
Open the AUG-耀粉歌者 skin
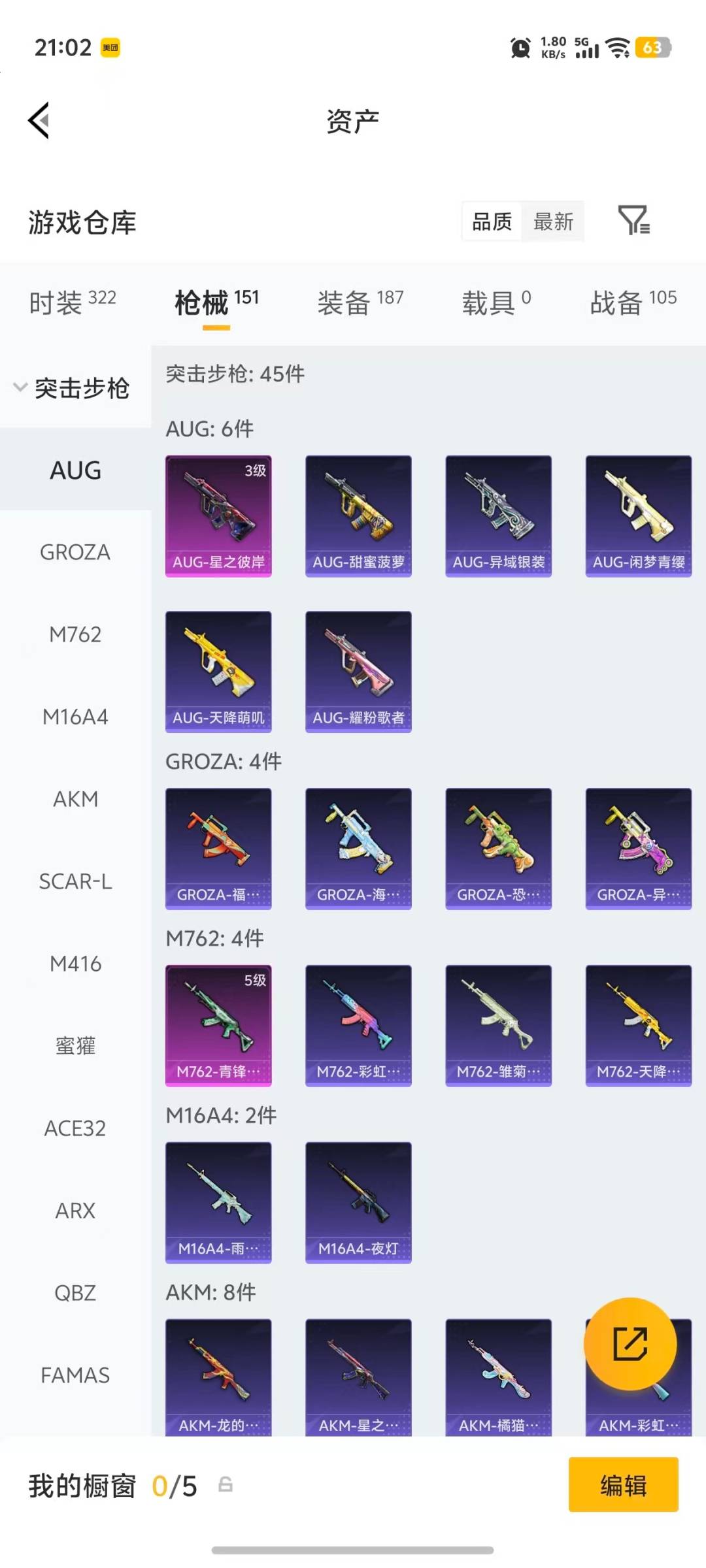358,672
